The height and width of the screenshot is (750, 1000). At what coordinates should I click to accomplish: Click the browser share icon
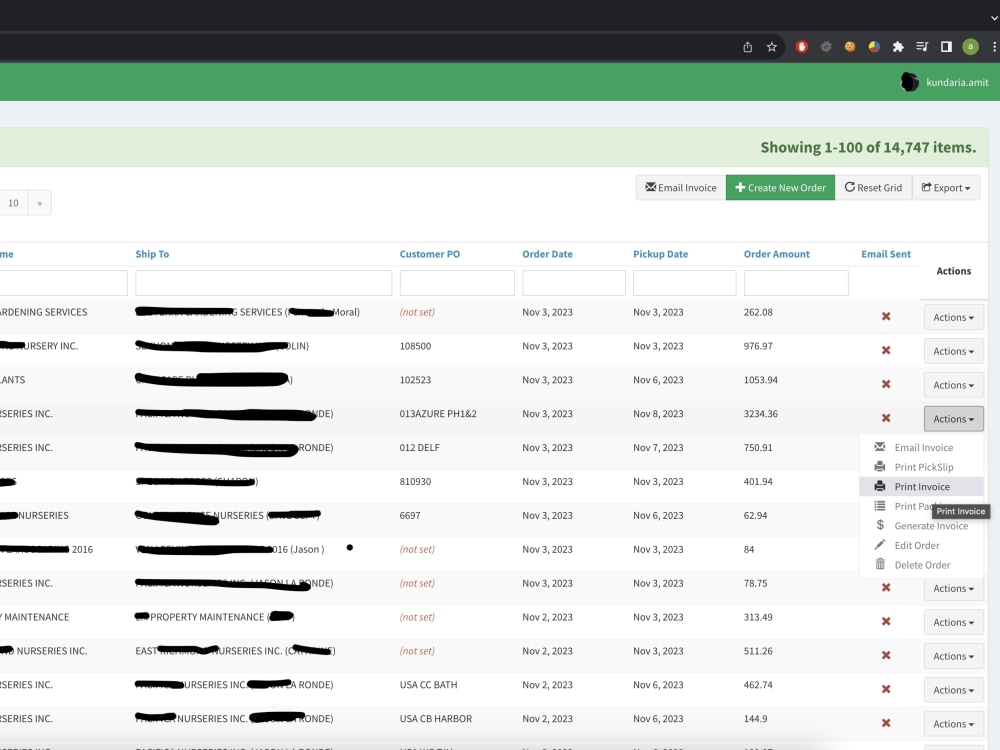[x=747, y=47]
